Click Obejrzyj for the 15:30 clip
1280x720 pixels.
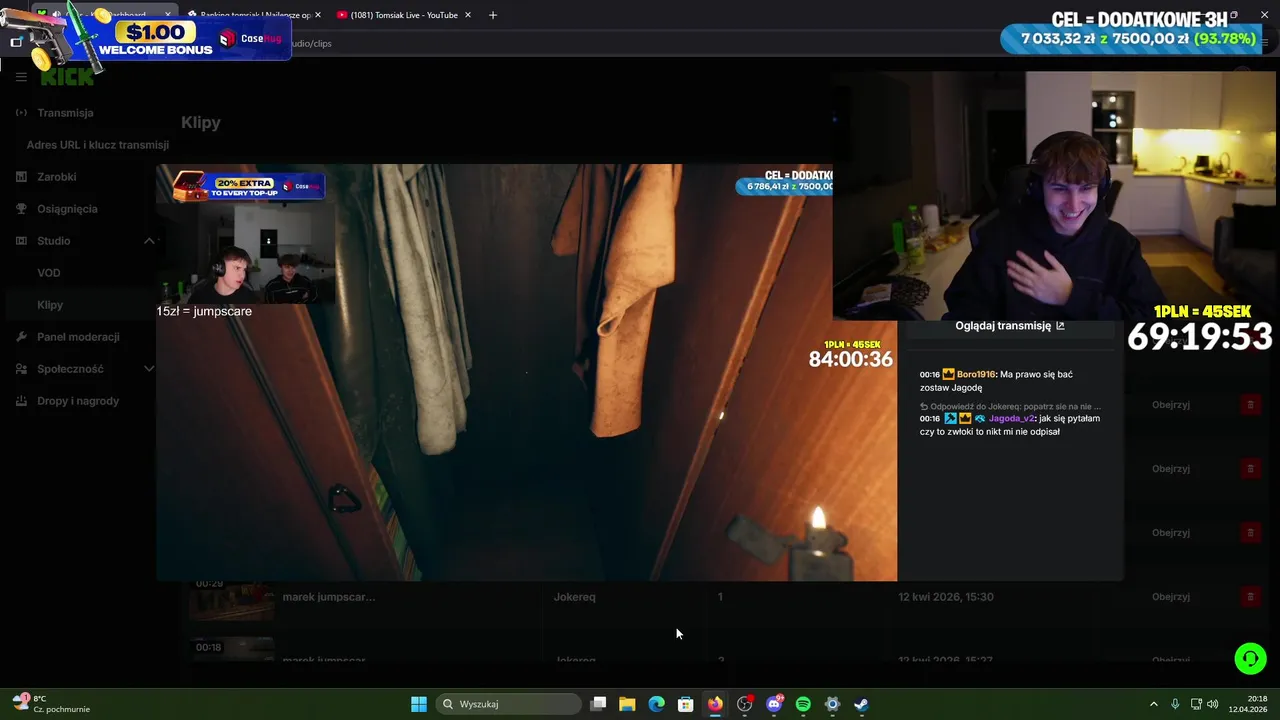1170,597
